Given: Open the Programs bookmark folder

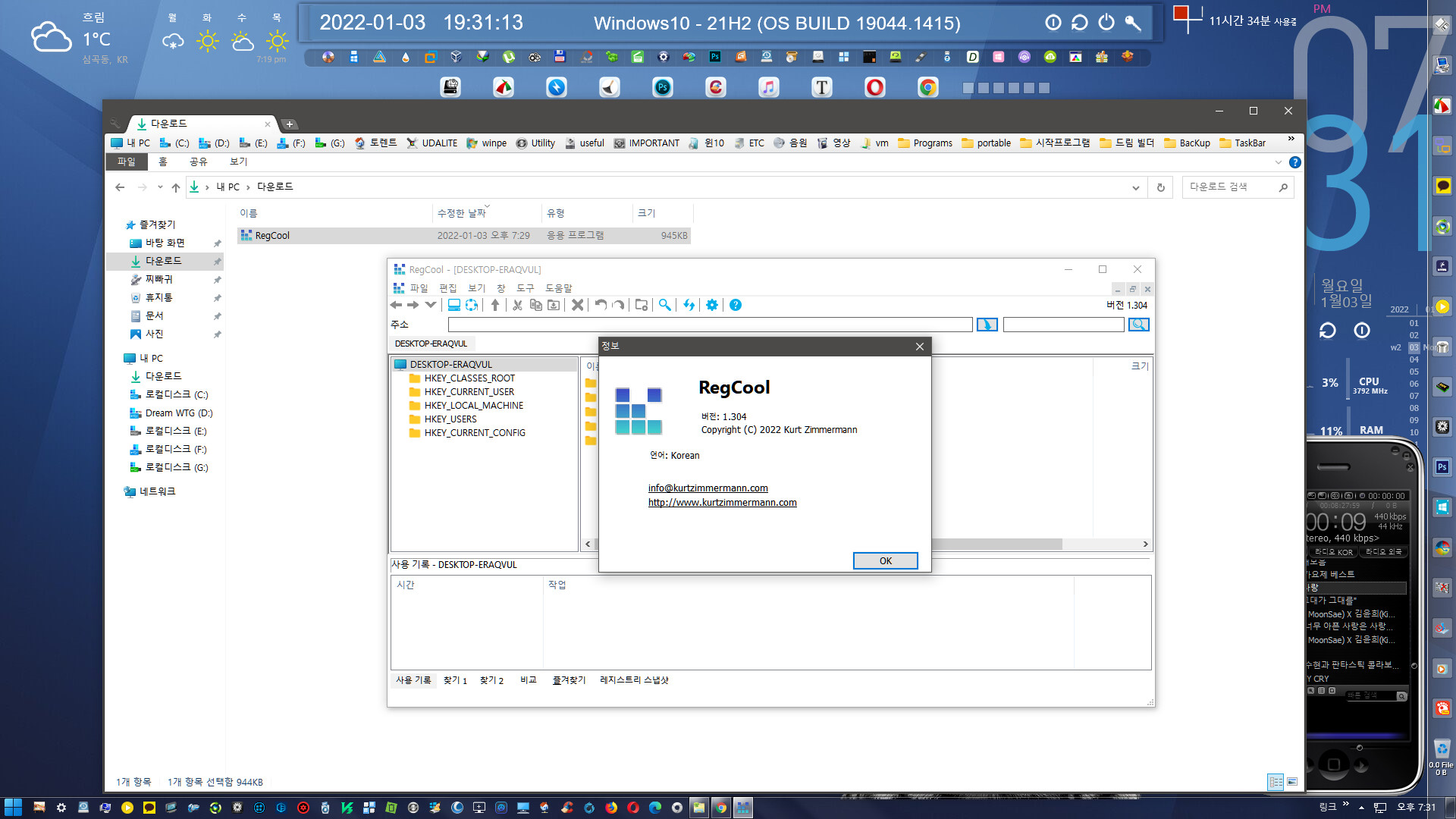Looking at the screenshot, I should pos(924,143).
